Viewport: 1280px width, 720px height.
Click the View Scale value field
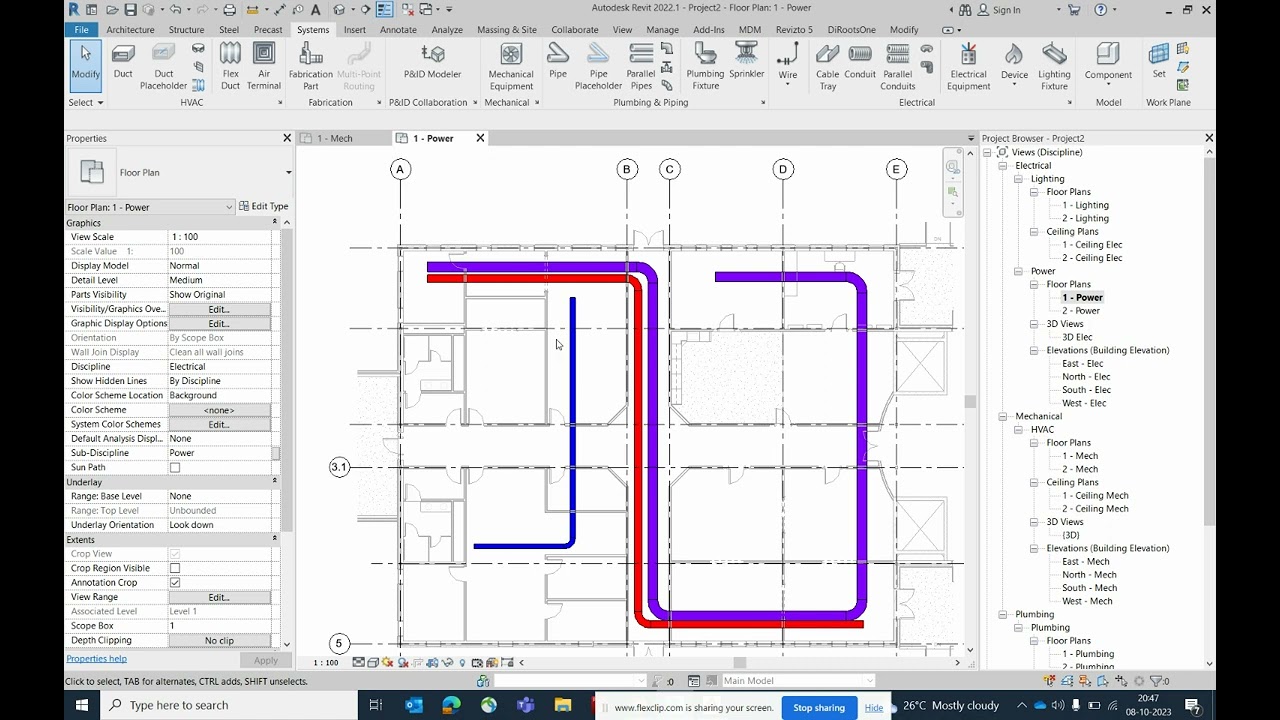click(220, 237)
